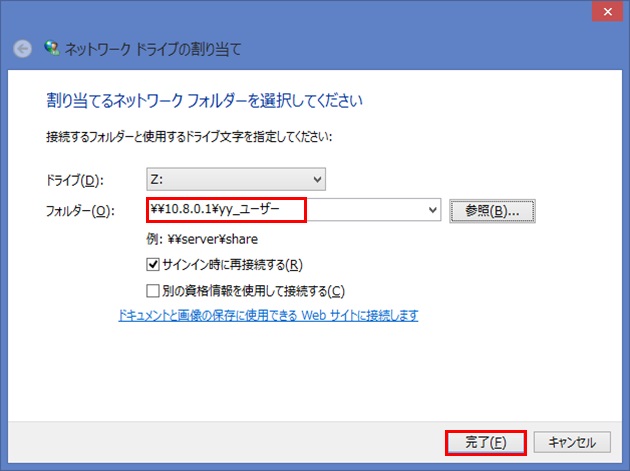
Task: Close the Map Network Drive dialog
Action: click(608, 12)
